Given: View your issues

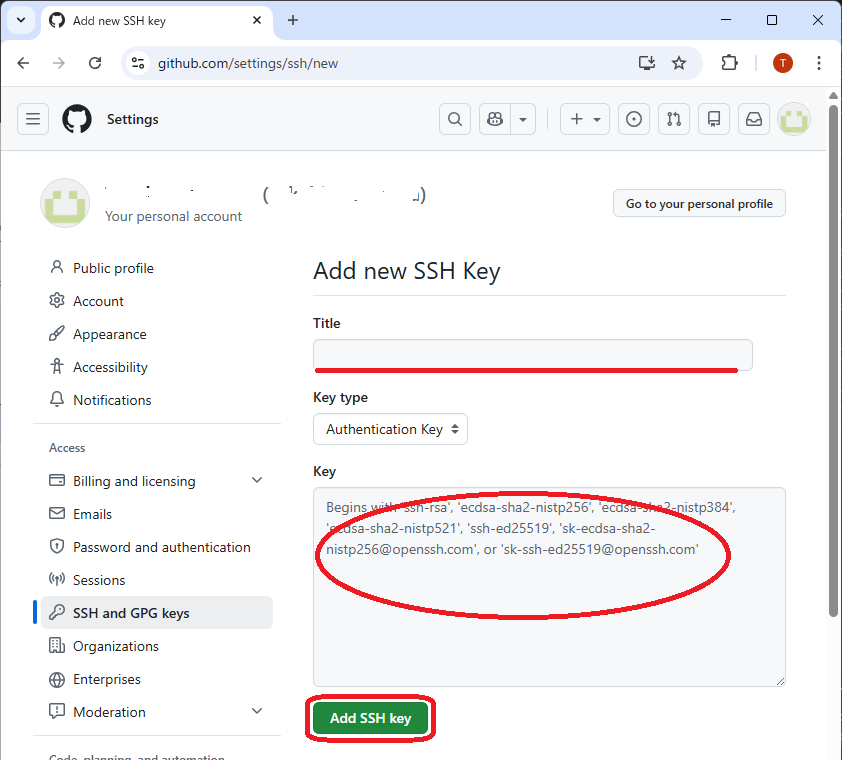Looking at the screenshot, I should (634, 119).
